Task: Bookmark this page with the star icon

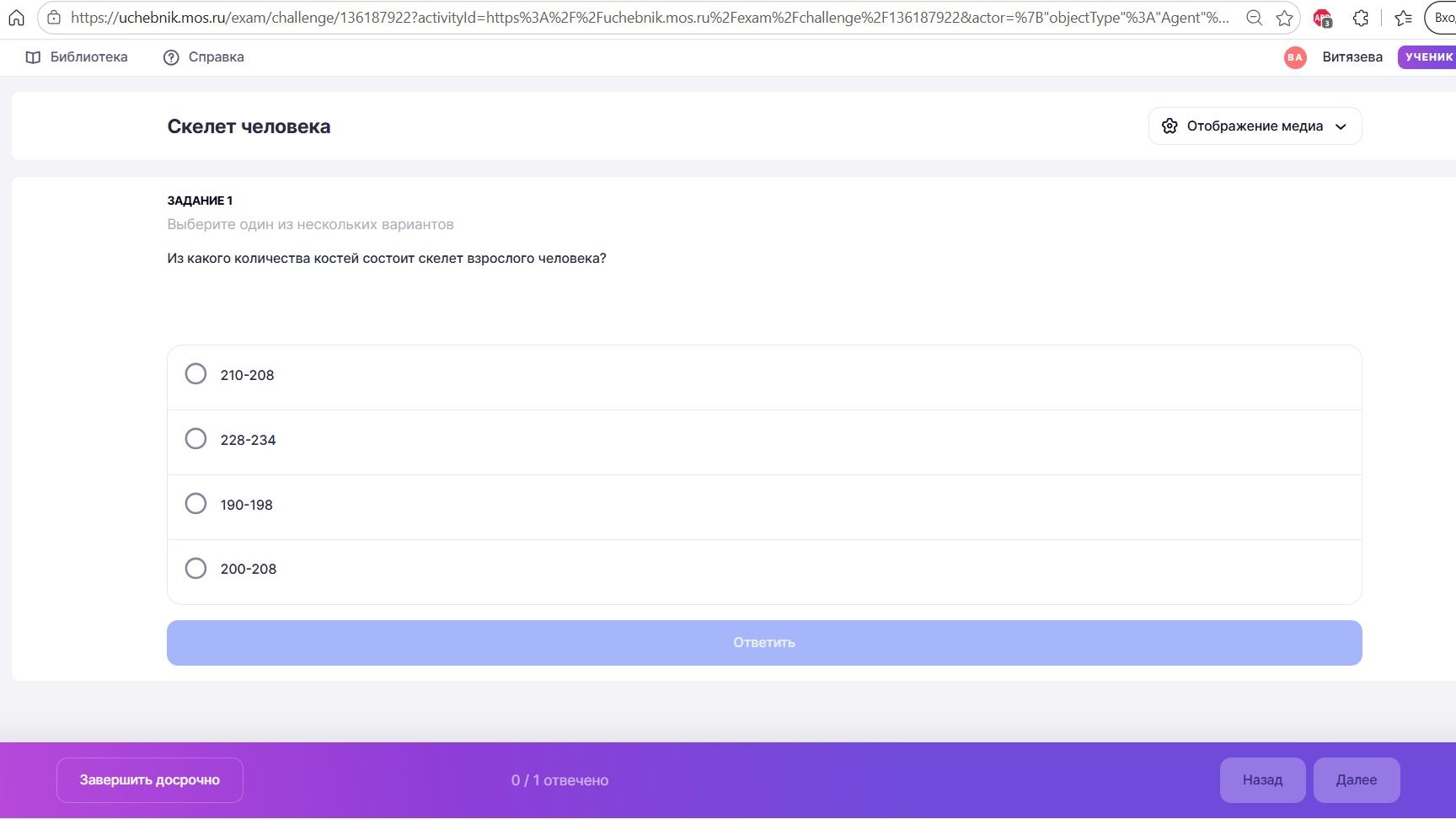Action: pos(1284,18)
